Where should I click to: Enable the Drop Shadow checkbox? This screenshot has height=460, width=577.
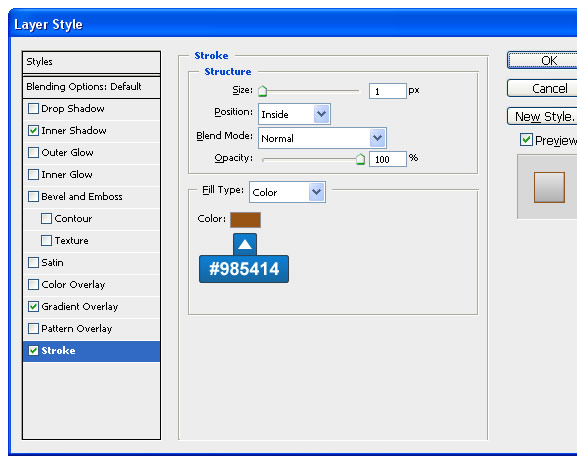(x=33, y=109)
